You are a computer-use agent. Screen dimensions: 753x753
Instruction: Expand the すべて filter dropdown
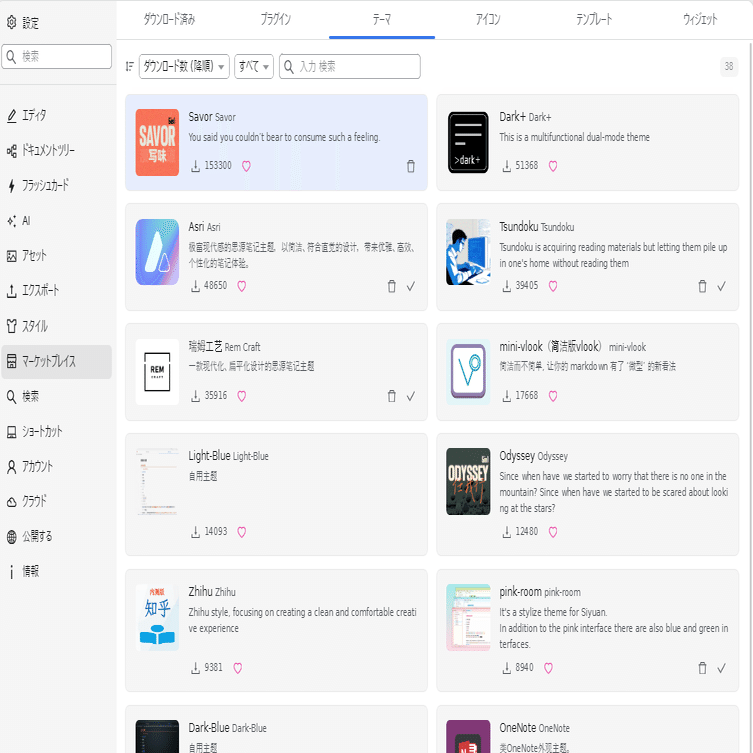pos(254,66)
